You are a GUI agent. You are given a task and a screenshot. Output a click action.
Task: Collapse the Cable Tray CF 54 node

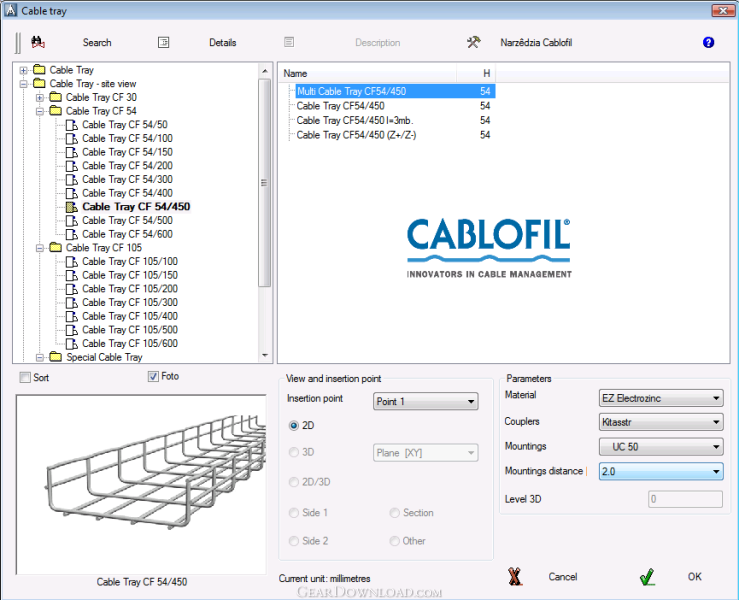point(40,111)
